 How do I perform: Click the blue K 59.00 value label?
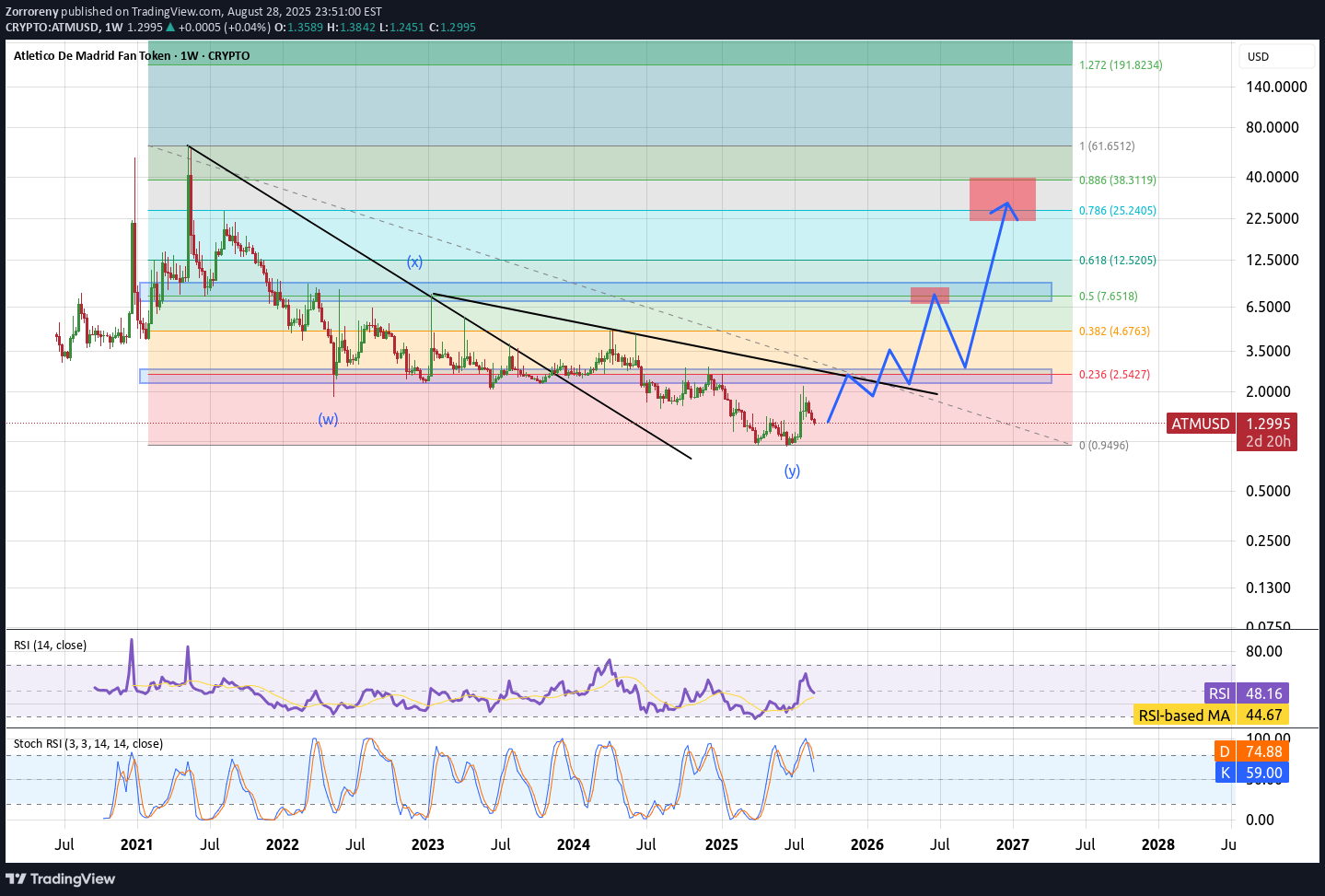coord(1252,773)
